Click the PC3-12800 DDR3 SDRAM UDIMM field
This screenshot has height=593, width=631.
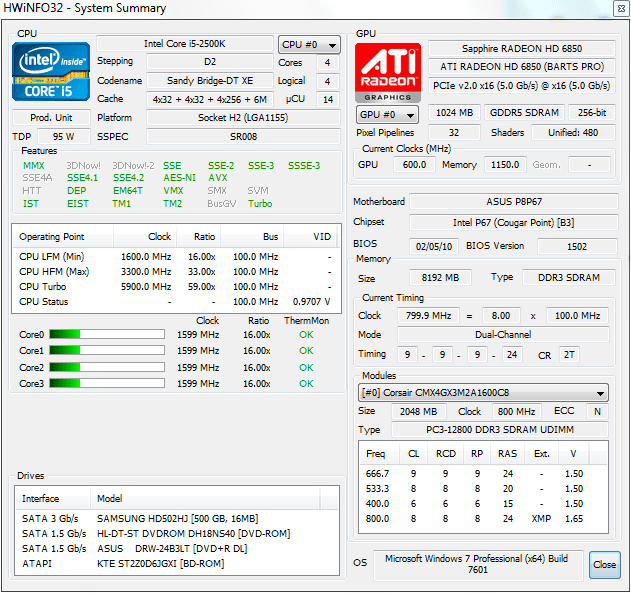(x=499, y=430)
